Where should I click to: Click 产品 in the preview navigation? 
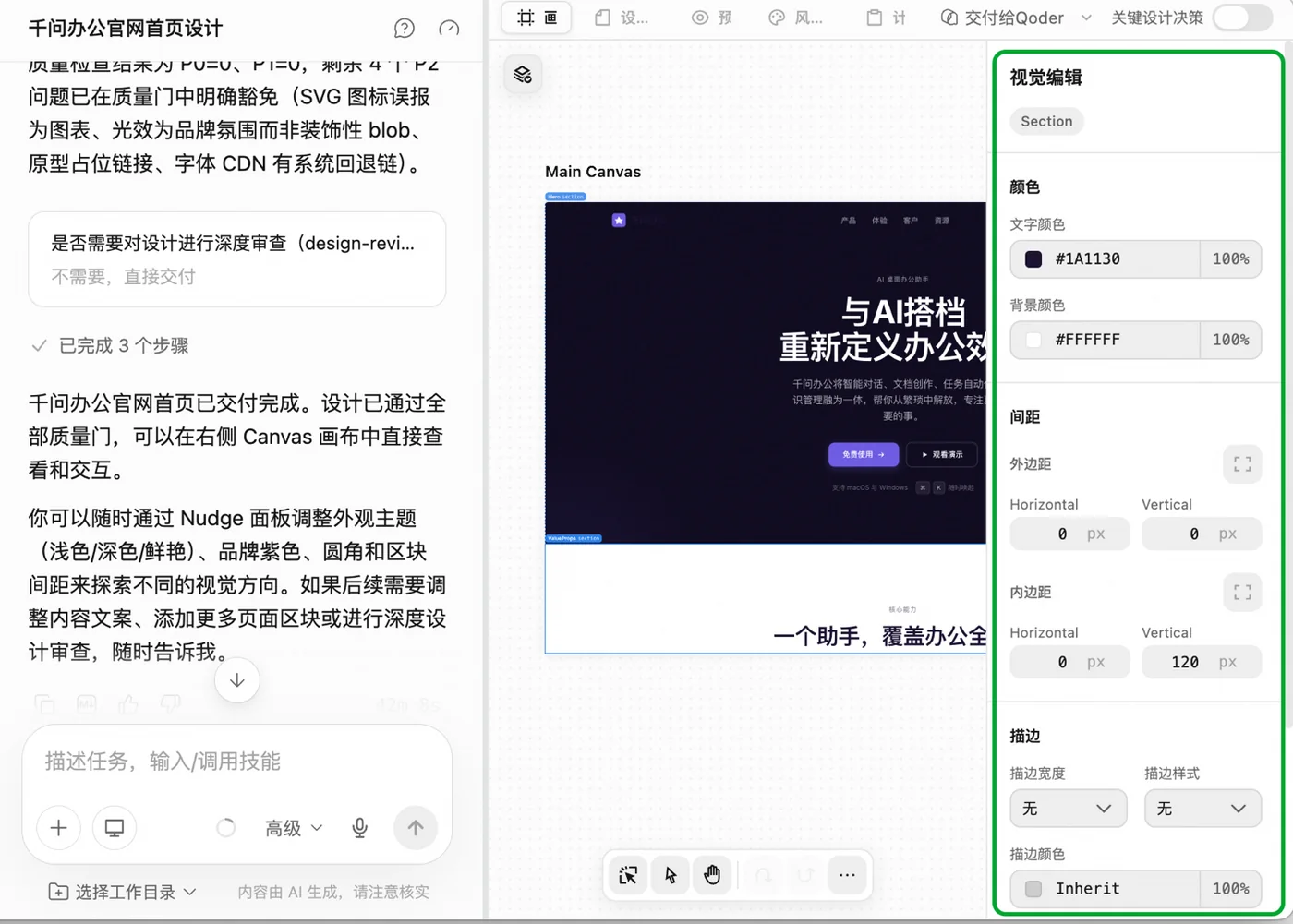[x=848, y=221]
